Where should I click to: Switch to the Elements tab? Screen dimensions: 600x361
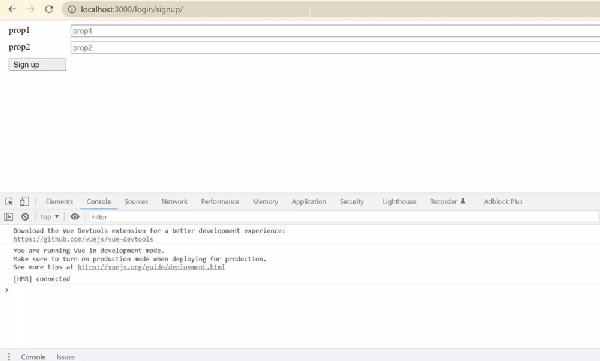(59, 201)
